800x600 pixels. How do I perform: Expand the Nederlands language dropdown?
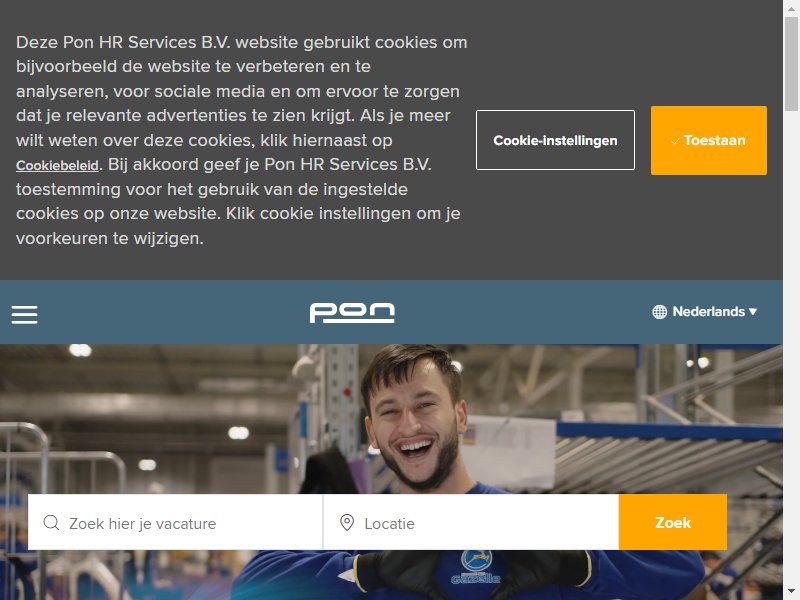[x=704, y=312]
